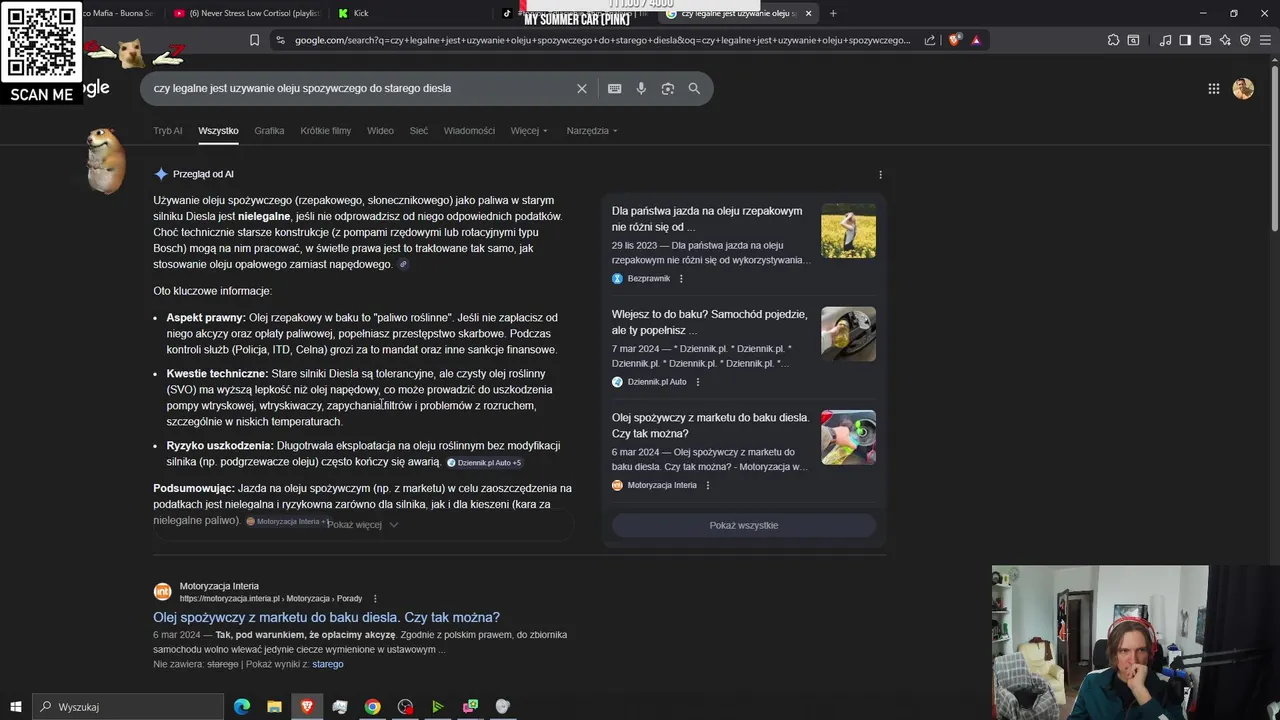Screen dimensions: 1280x720
Task: Open the Google apps grid
Action: pyautogui.click(x=1214, y=88)
